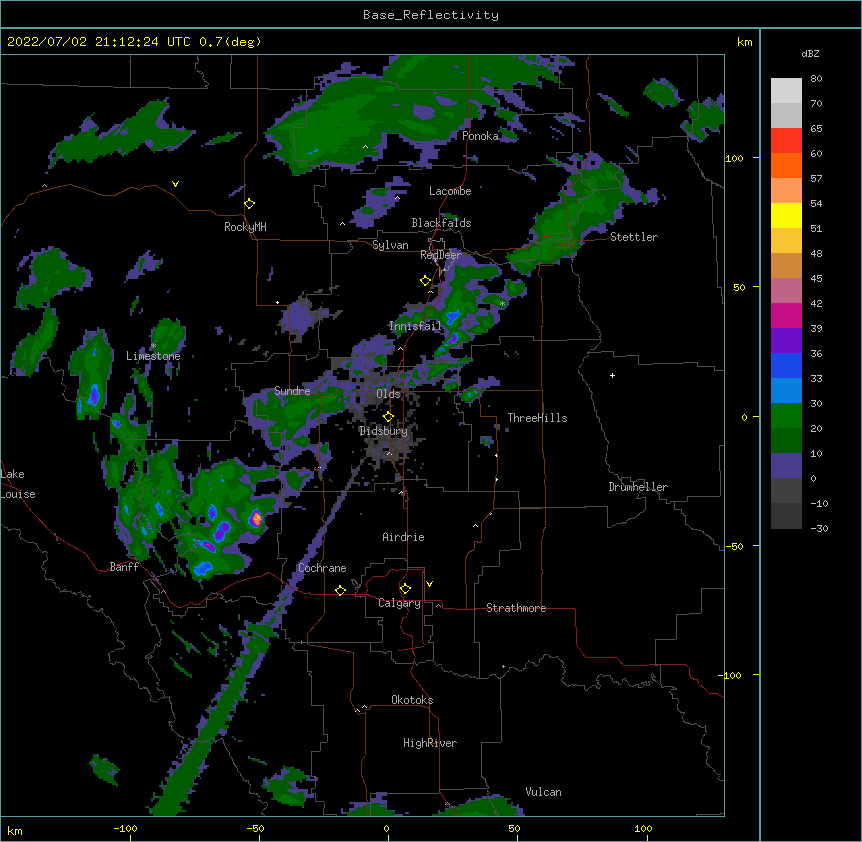Click the Vulcan city label

(x=543, y=792)
